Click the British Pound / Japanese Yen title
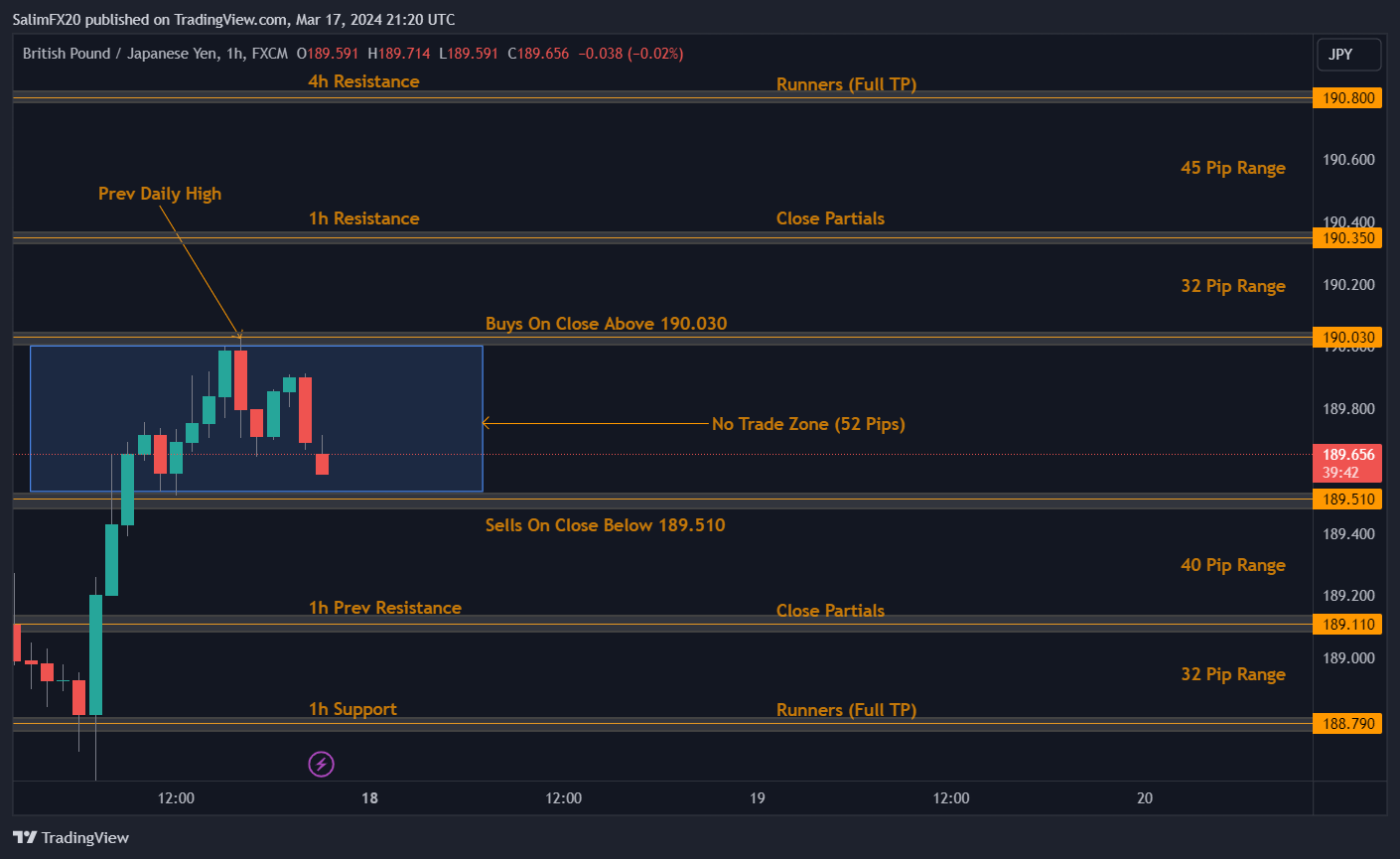 [x=120, y=54]
